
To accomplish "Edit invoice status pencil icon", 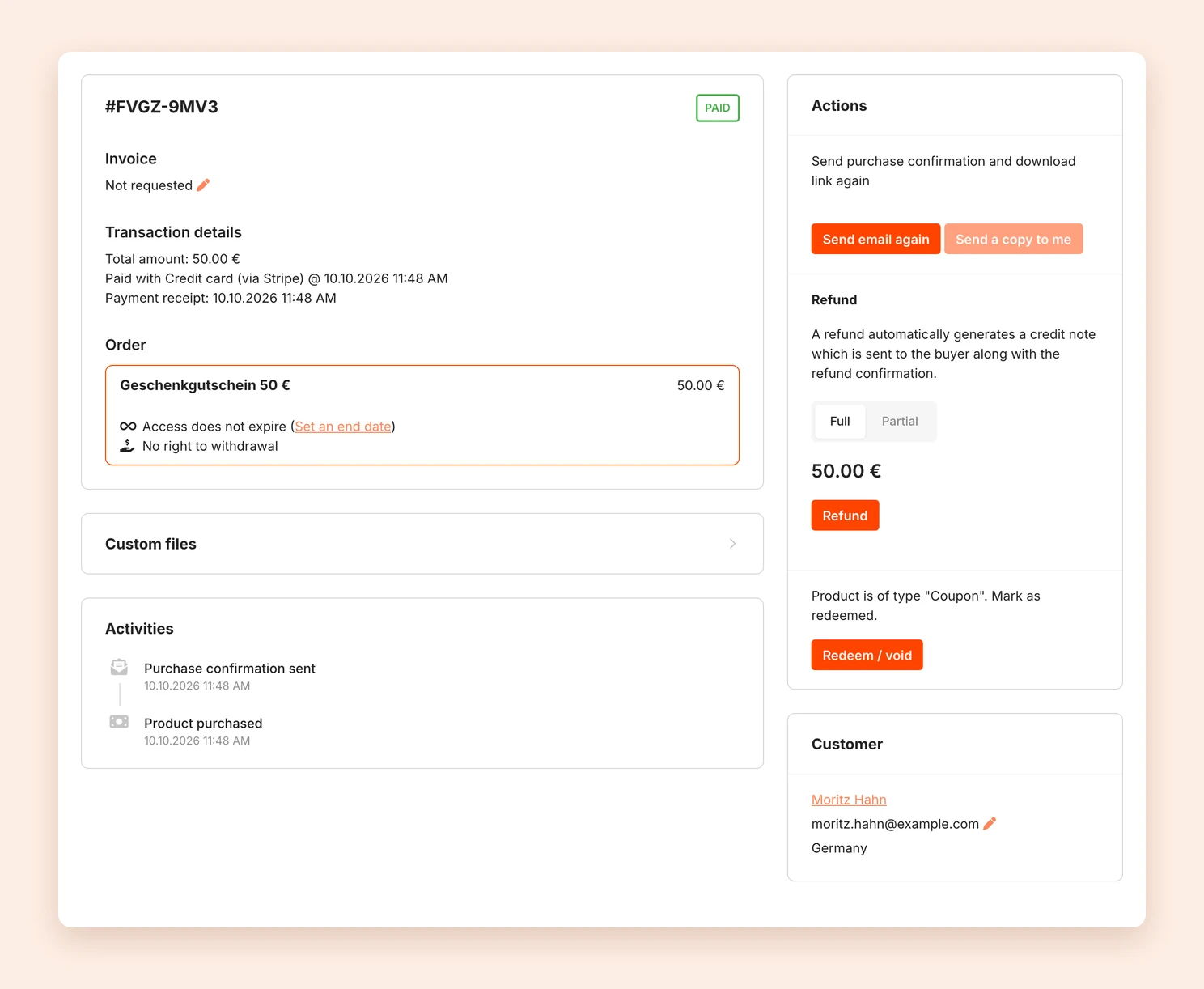I will click(203, 185).
